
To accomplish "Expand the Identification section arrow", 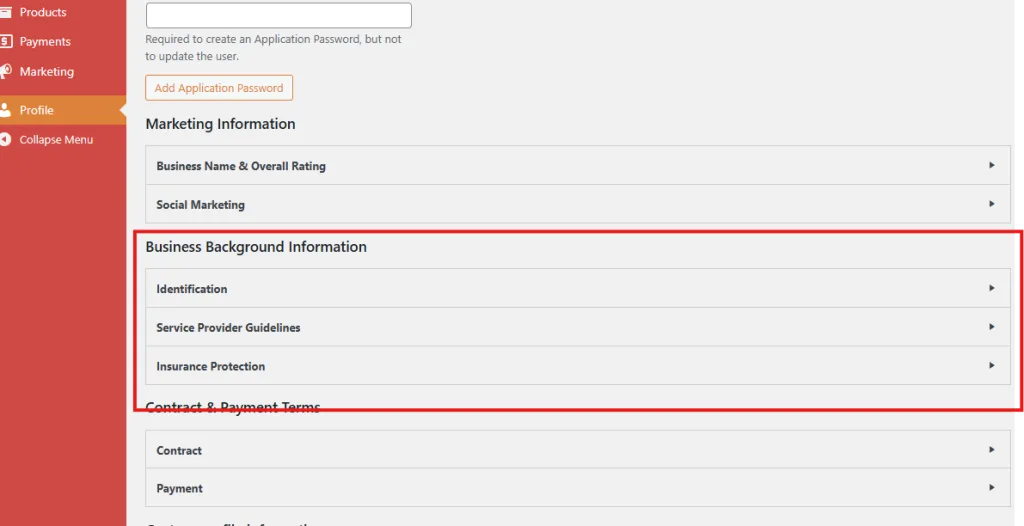I will (991, 288).
